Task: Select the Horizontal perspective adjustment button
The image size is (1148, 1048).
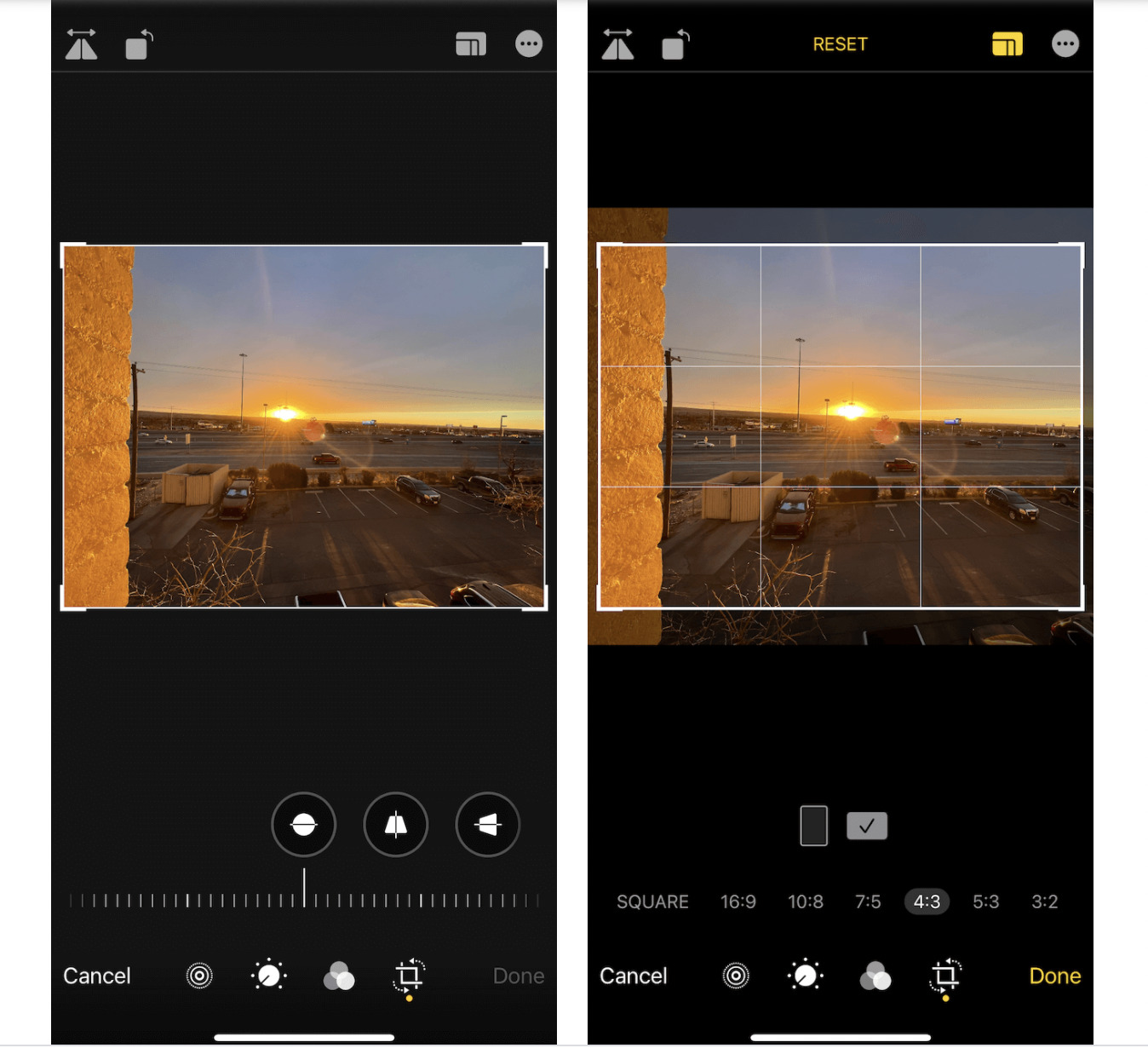Action: point(487,824)
